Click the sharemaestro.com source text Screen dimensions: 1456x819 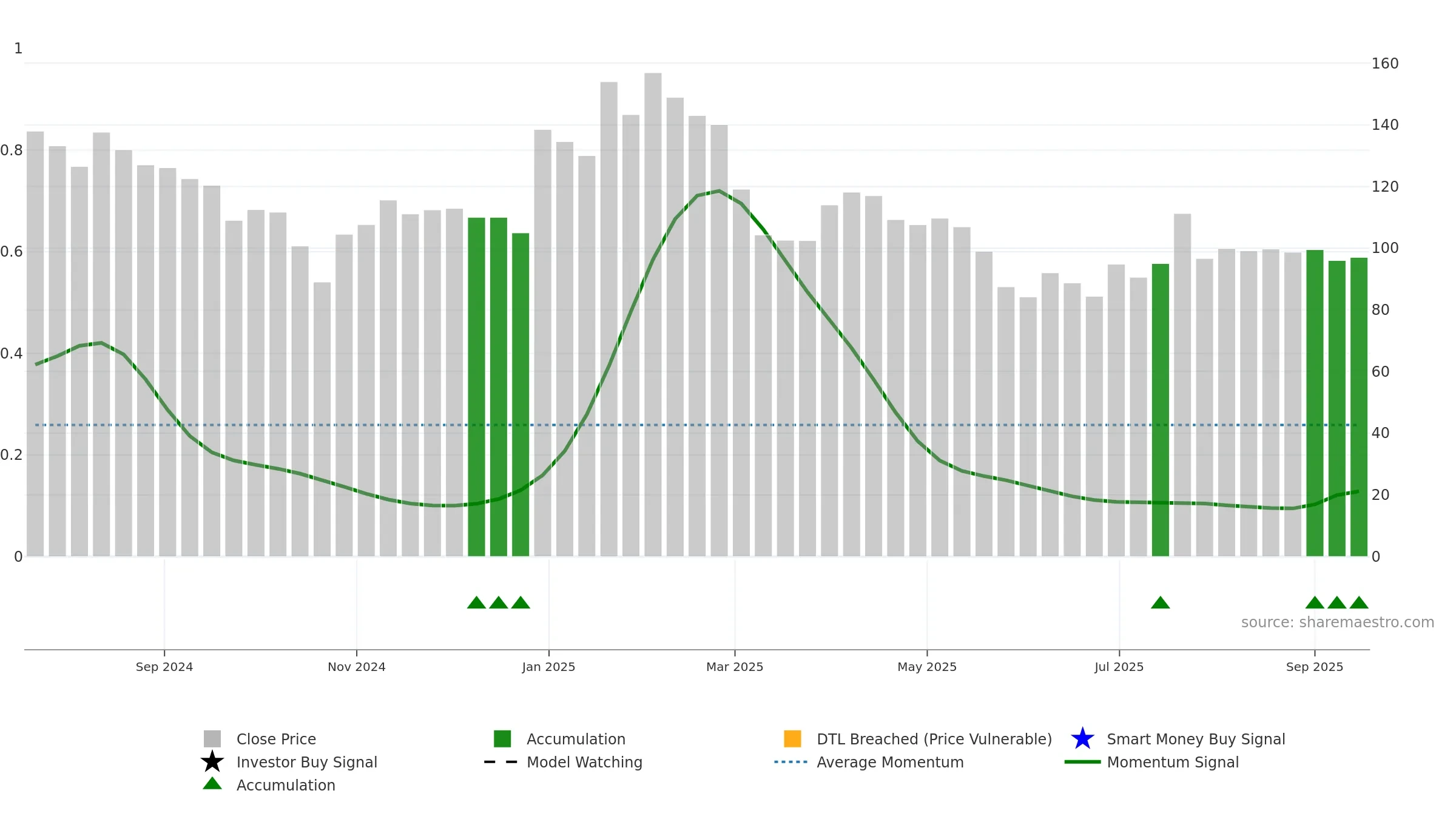pos(1338,622)
